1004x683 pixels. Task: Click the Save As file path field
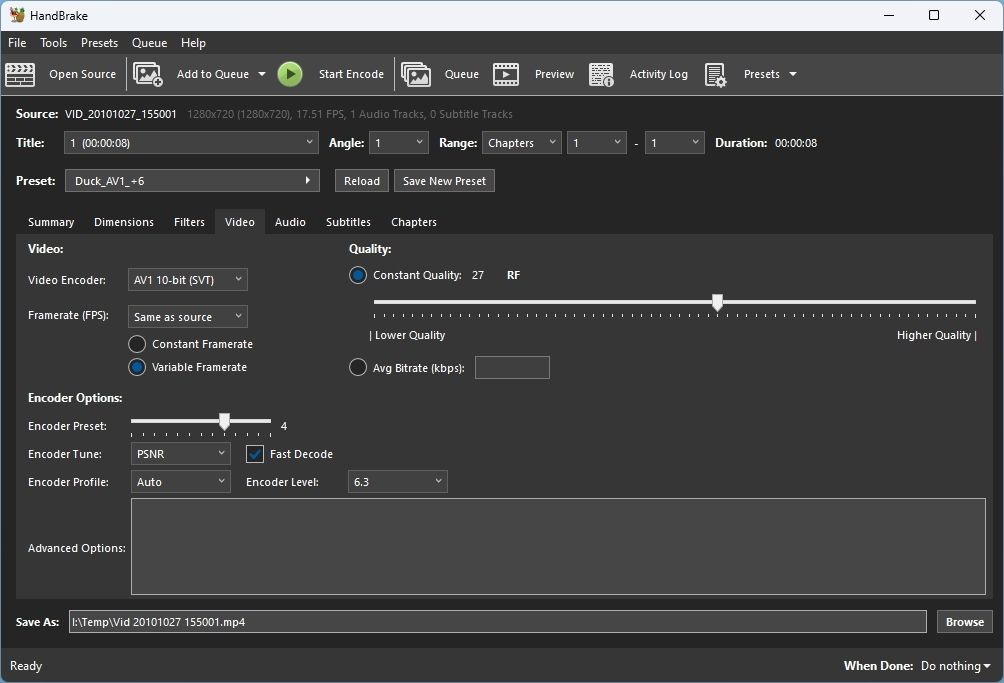pyautogui.click(x=497, y=621)
